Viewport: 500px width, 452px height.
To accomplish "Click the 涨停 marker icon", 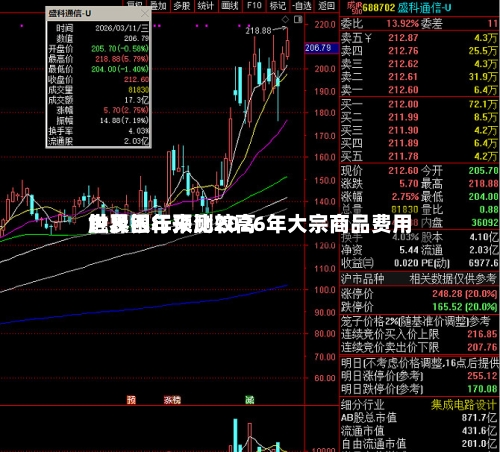I will coord(172,400).
